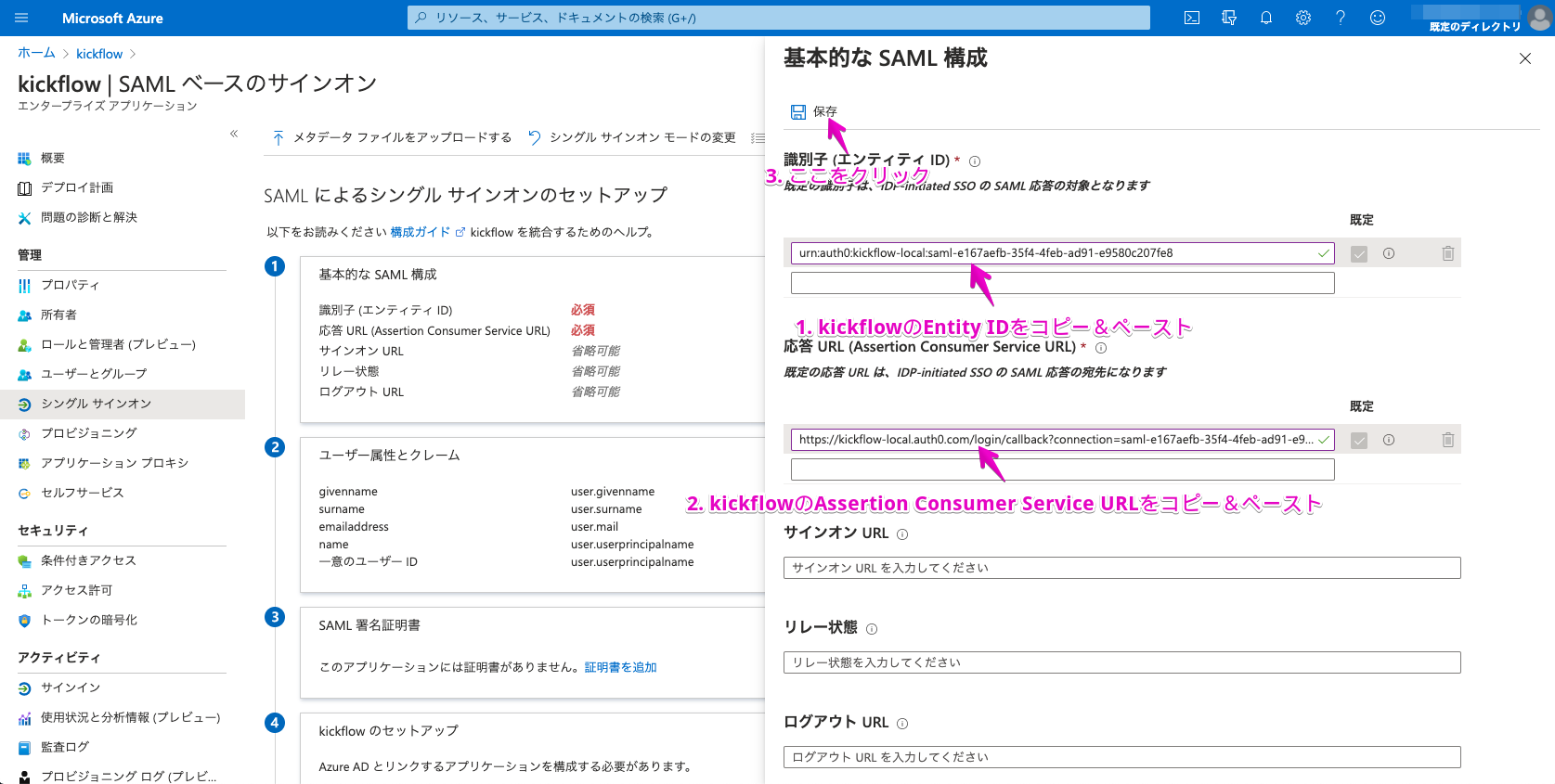This screenshot has height=784, width=1555.
Task: Click メタデータ ファイルをアップロードする
Action: point(392,137)
